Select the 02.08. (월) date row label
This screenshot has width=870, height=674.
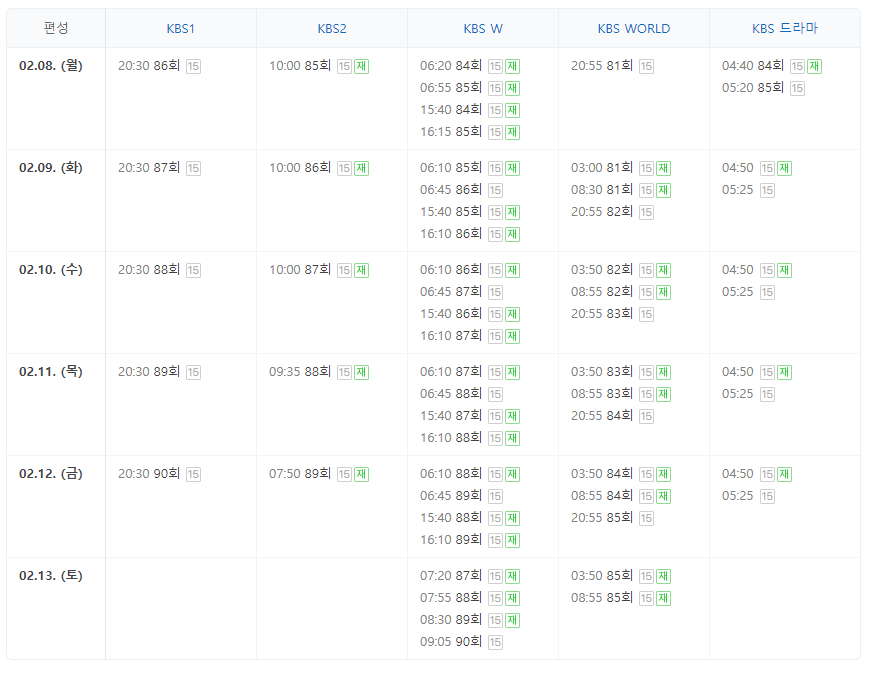(x=50, y=65)
